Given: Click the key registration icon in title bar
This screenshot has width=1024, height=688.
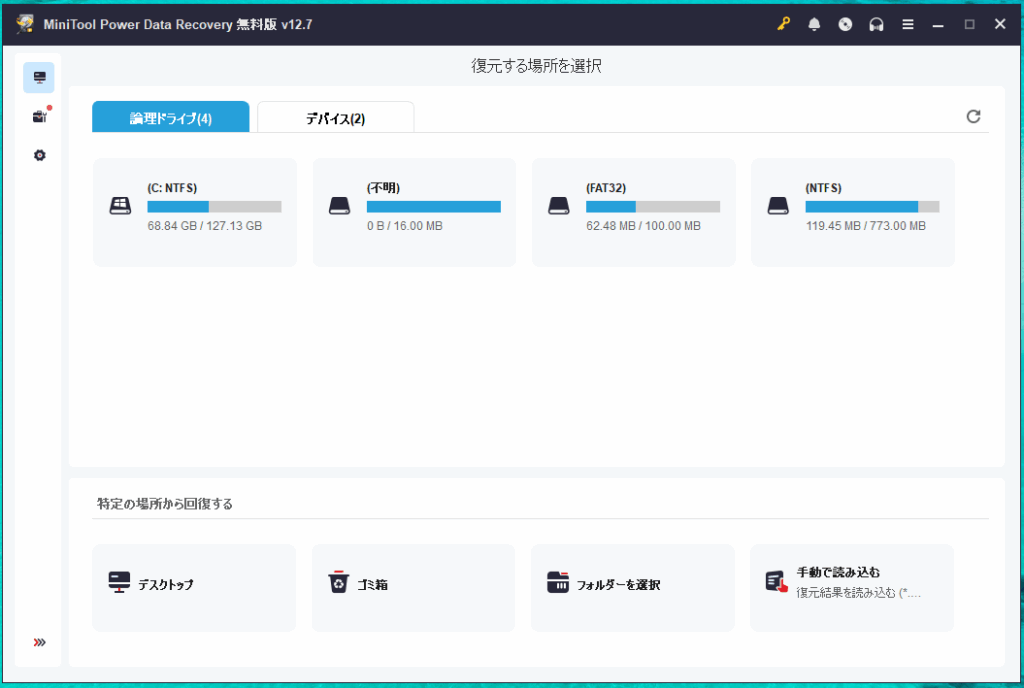Looking at the screenshot, I should tap(783, 24).
